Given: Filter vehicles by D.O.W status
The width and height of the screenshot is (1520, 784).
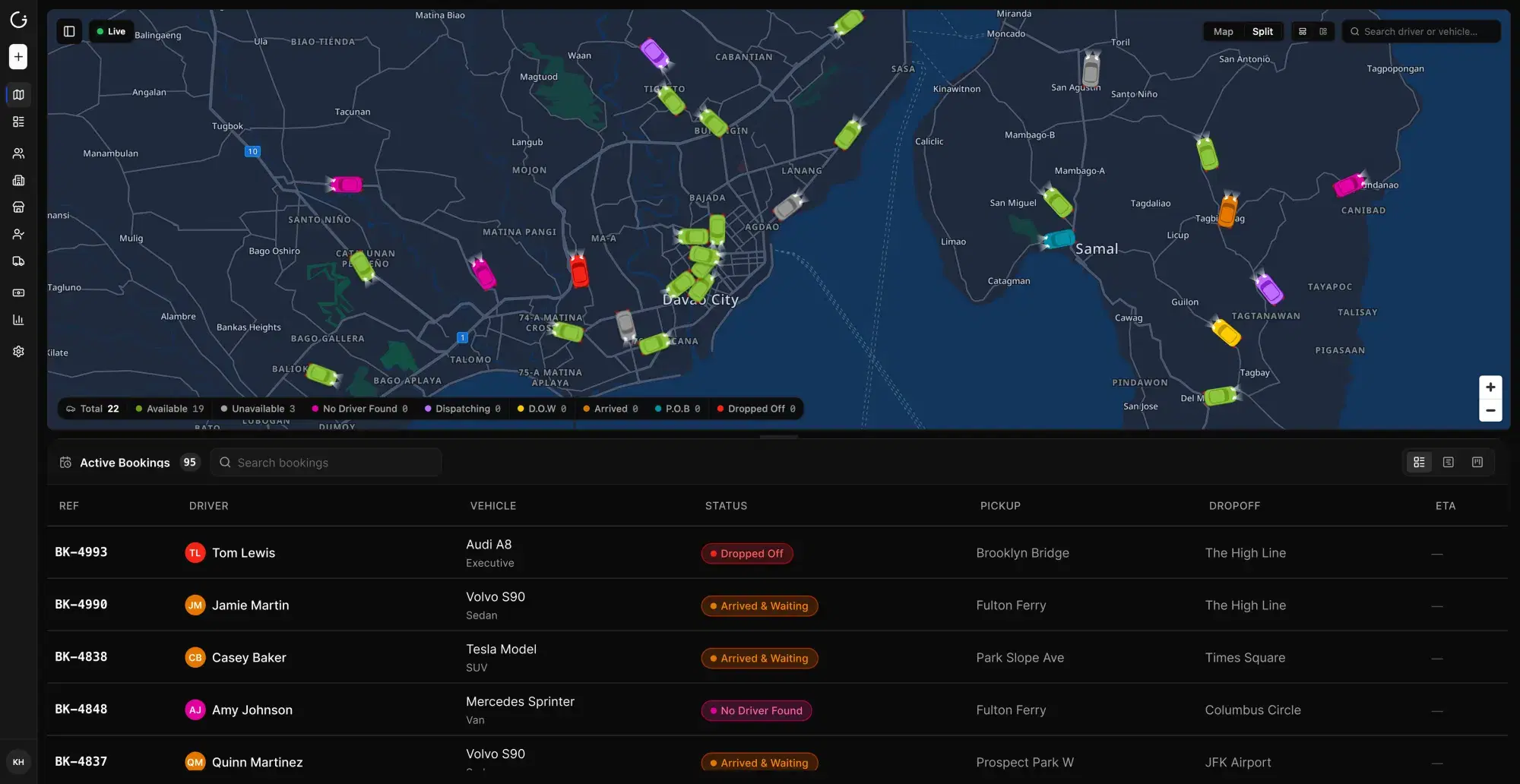Looking at the screenshot, I should 542,409.
